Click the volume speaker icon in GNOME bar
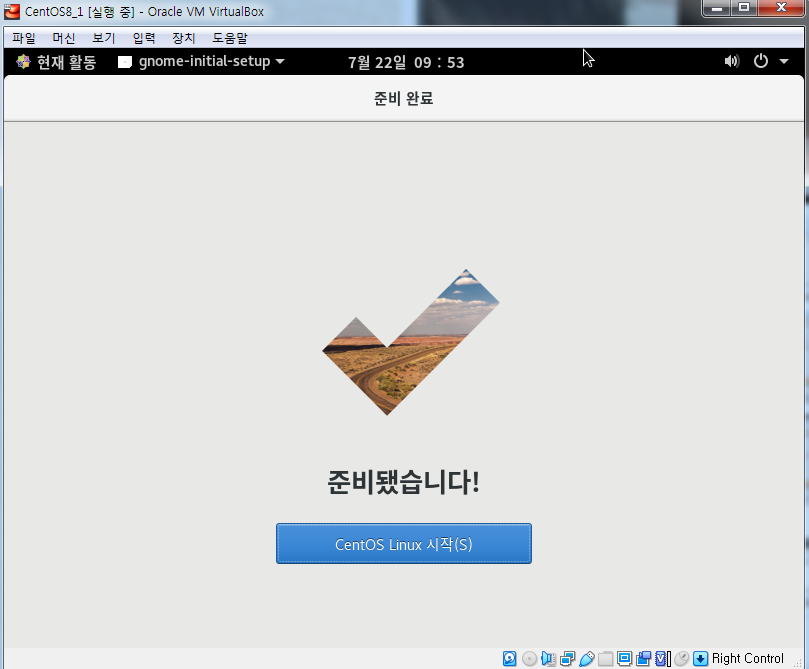This screenshot has width=809, height=669. [x=732, y=61]
